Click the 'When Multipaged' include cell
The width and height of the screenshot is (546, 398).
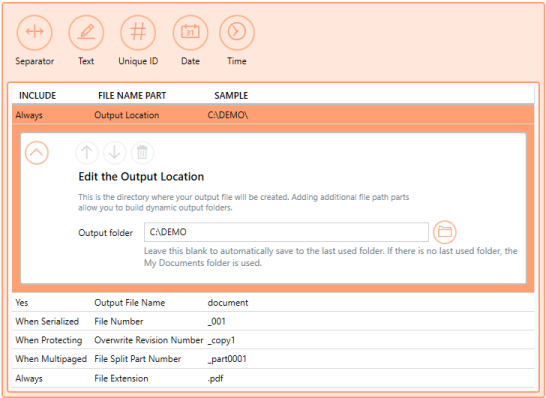[51, 359]
